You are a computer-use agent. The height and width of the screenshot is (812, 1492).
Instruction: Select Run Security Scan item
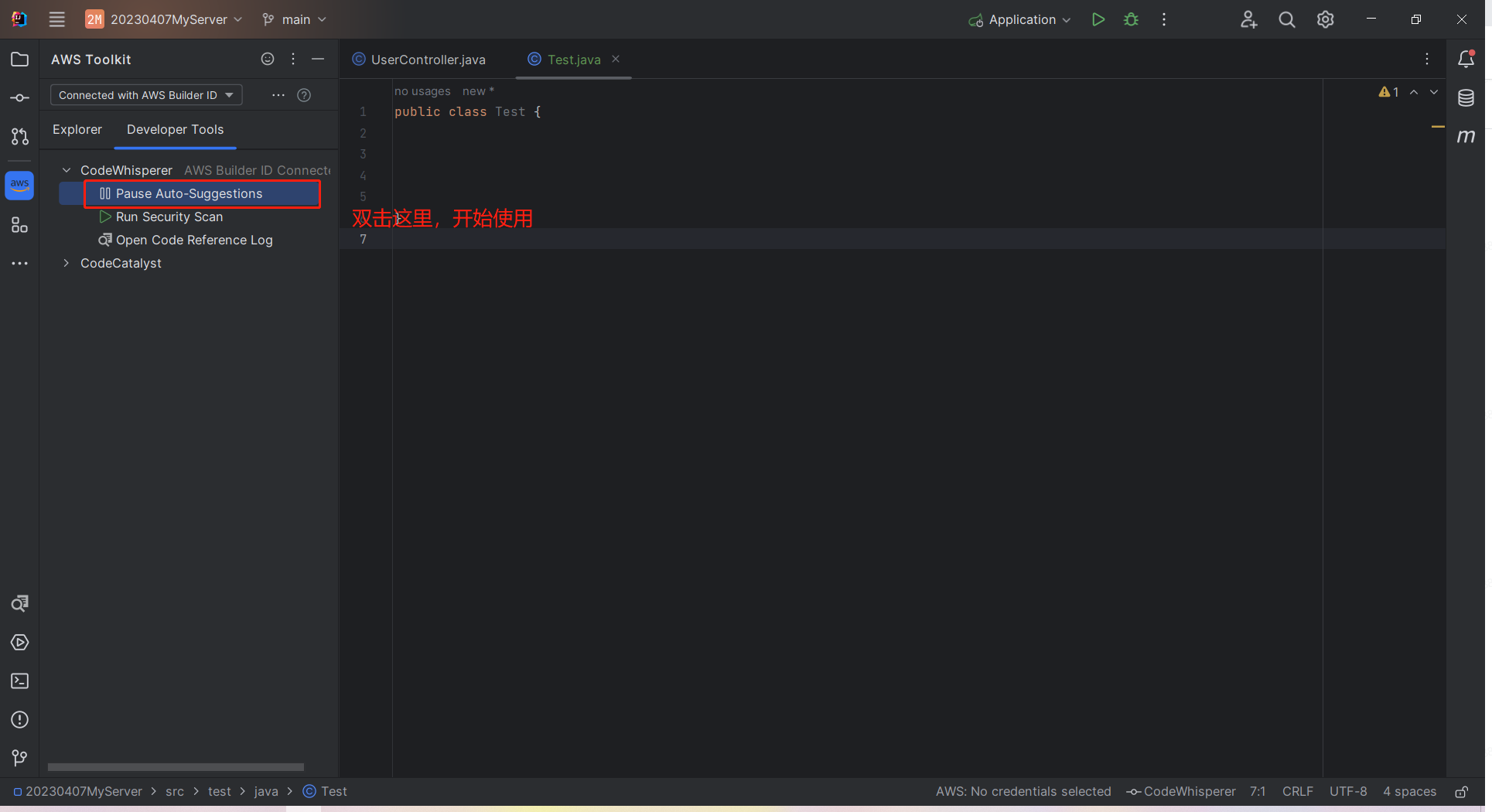[169, 217]
